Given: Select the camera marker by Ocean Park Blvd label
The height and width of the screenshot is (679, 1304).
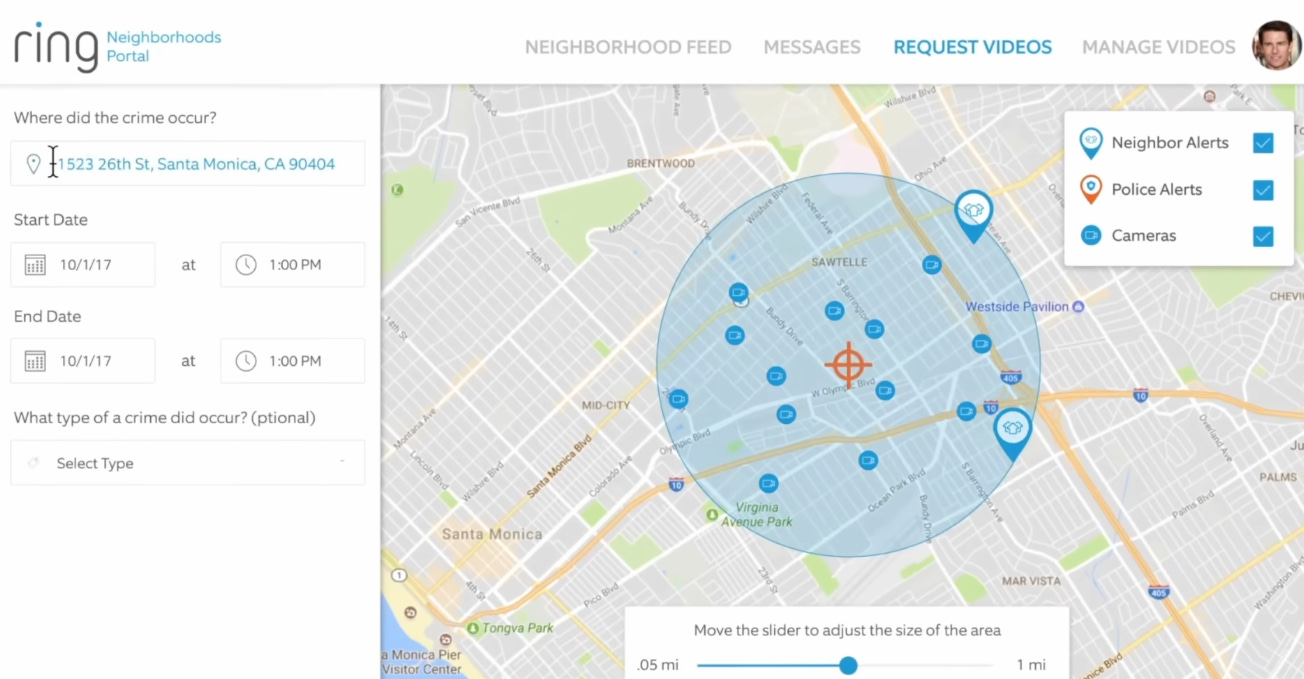Looking at the screenshot, I should (x=868, y=460).
